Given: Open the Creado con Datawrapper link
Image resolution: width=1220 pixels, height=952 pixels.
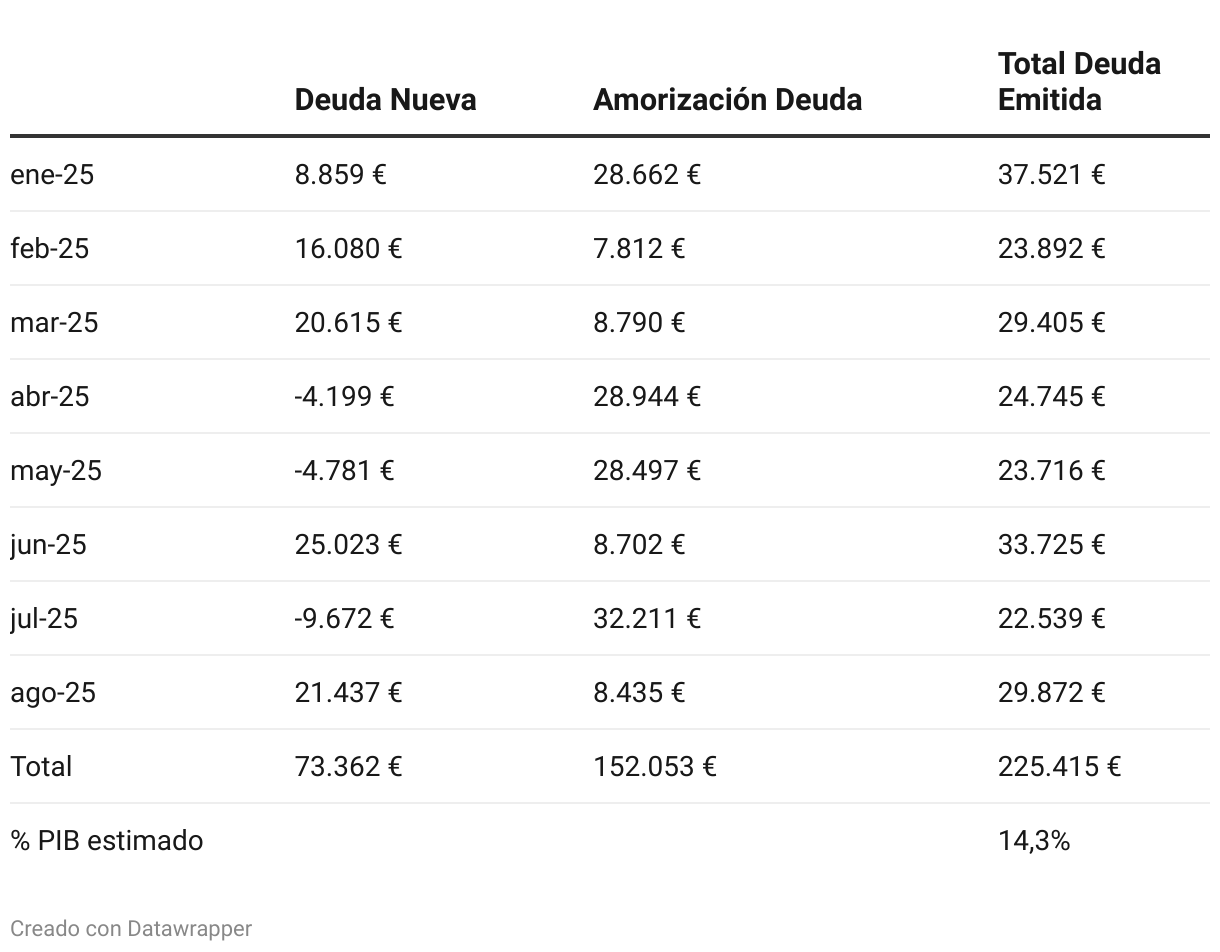Looking at the screenshot, I should click(131, 928).
